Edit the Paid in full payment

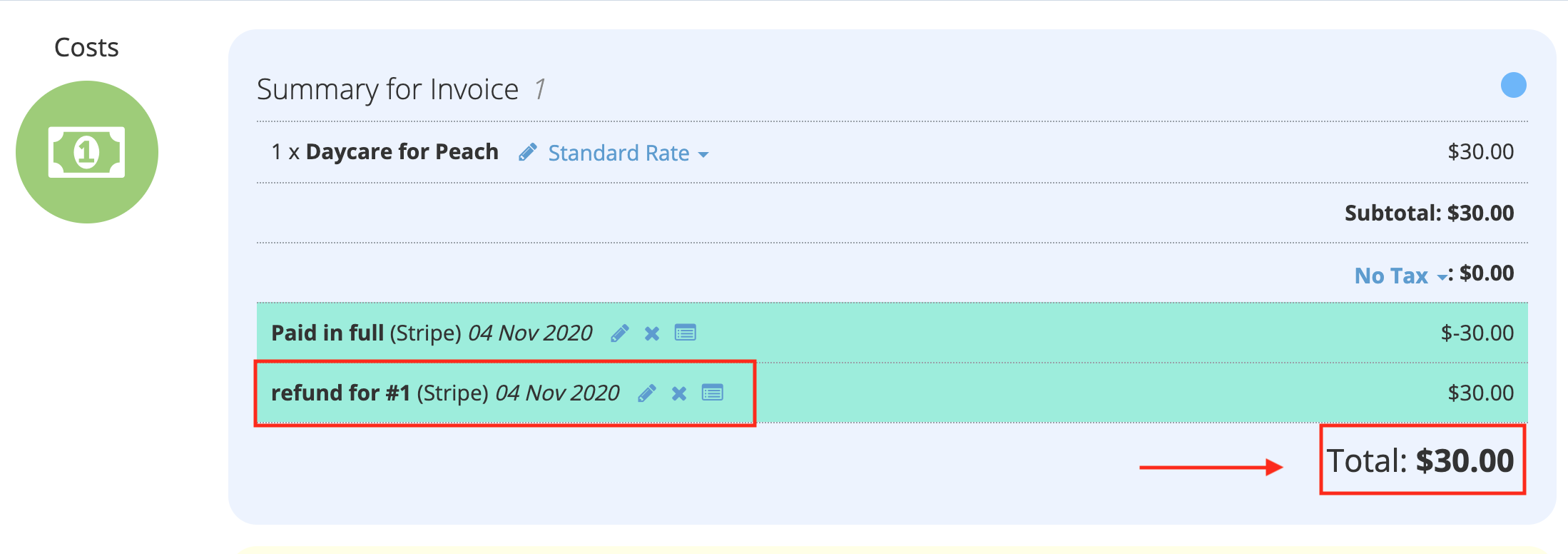620,333
